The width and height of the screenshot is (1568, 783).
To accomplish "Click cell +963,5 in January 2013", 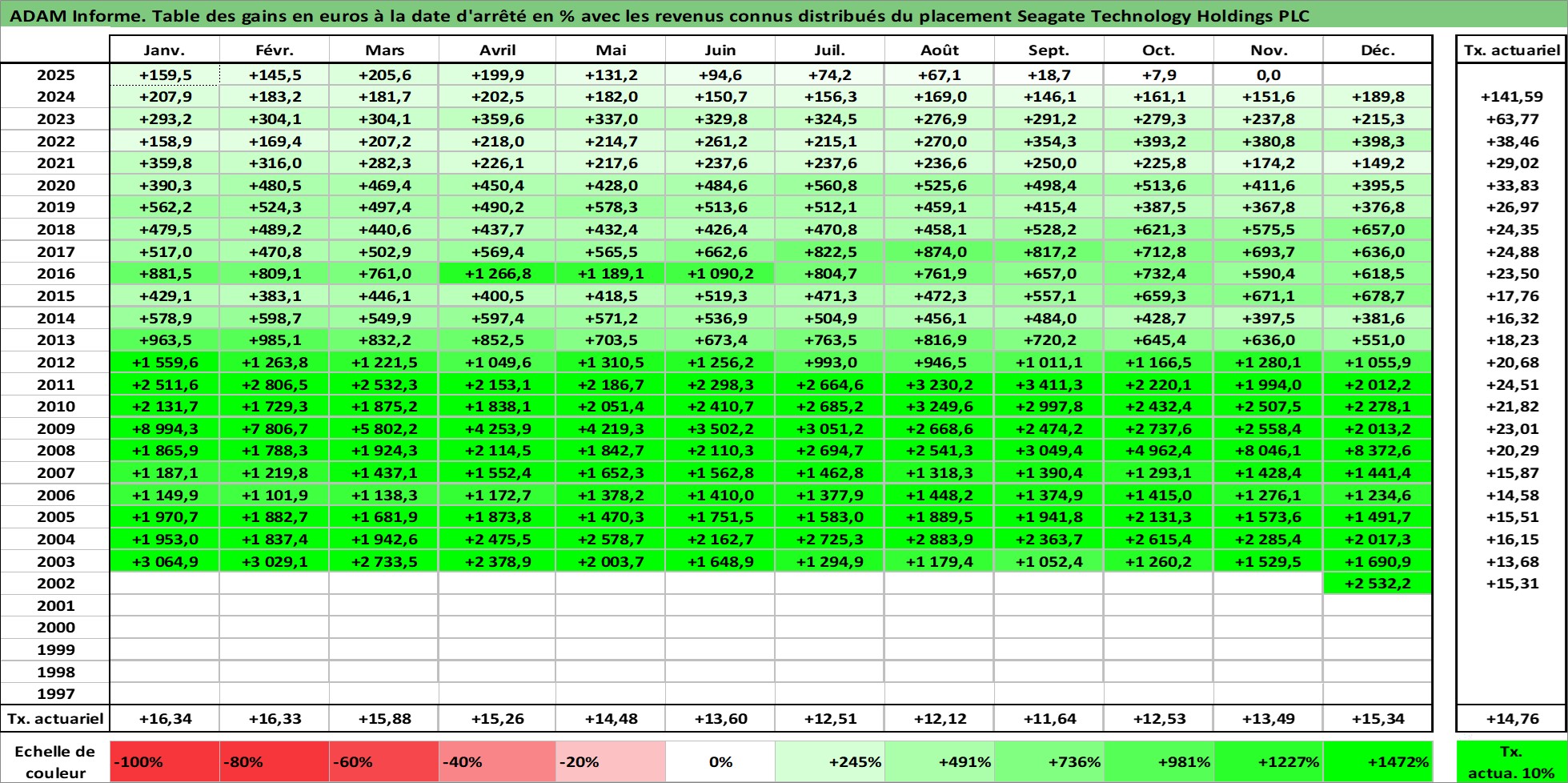I will [164, 340].
